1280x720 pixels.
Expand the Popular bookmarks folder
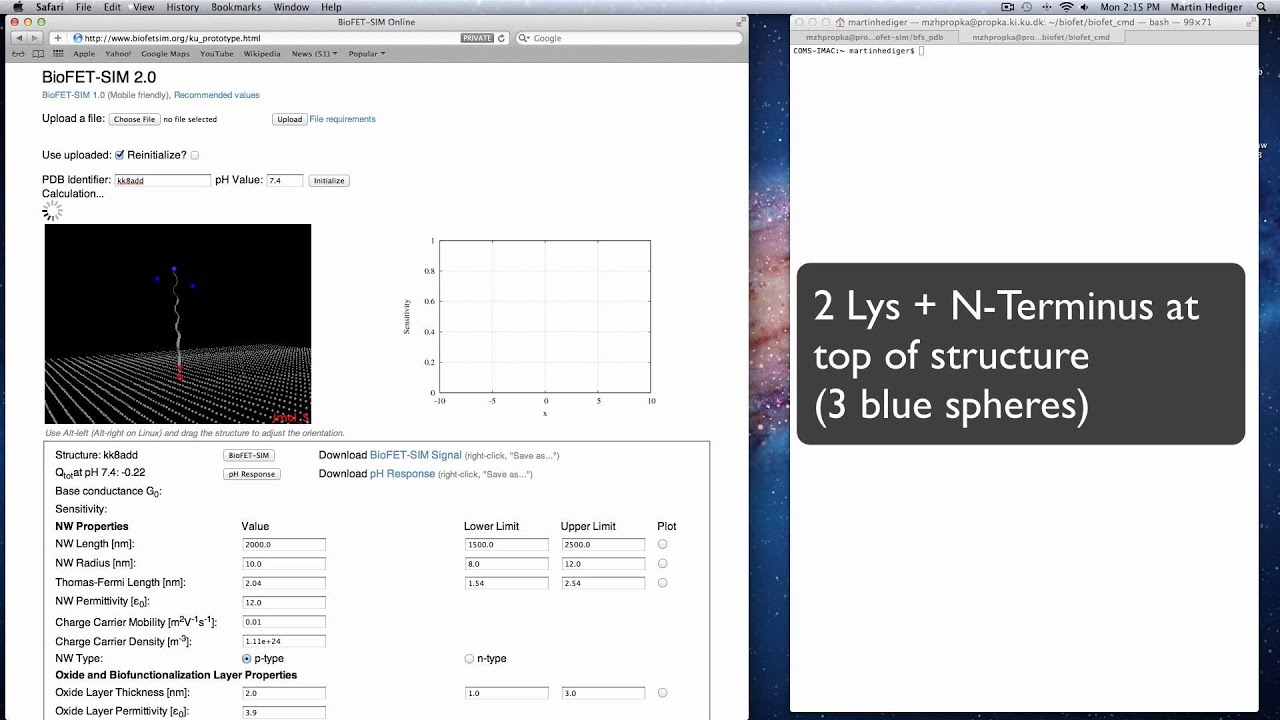tap(366, 54)
